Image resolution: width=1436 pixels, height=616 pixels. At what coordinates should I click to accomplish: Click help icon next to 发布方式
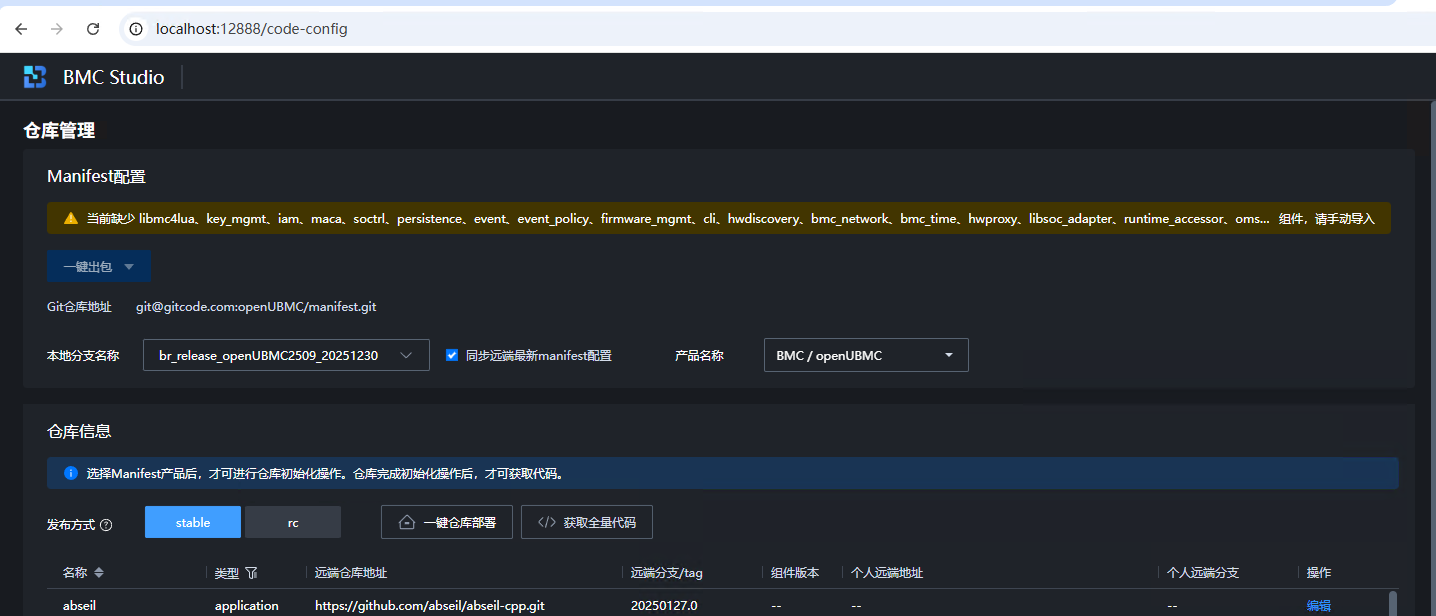click(106, 525)
